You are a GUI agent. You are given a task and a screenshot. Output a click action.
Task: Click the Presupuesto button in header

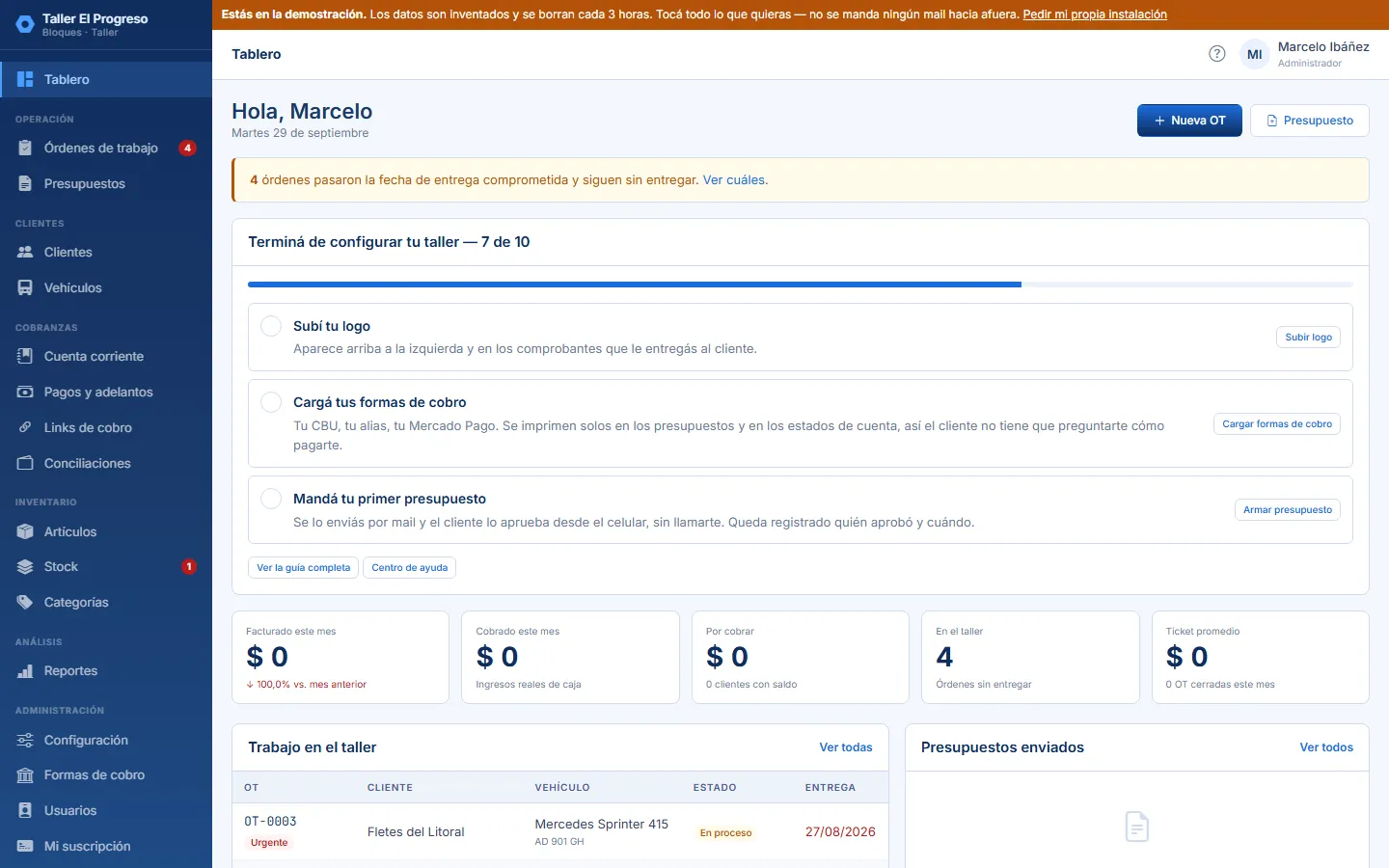coord(1310,121)
